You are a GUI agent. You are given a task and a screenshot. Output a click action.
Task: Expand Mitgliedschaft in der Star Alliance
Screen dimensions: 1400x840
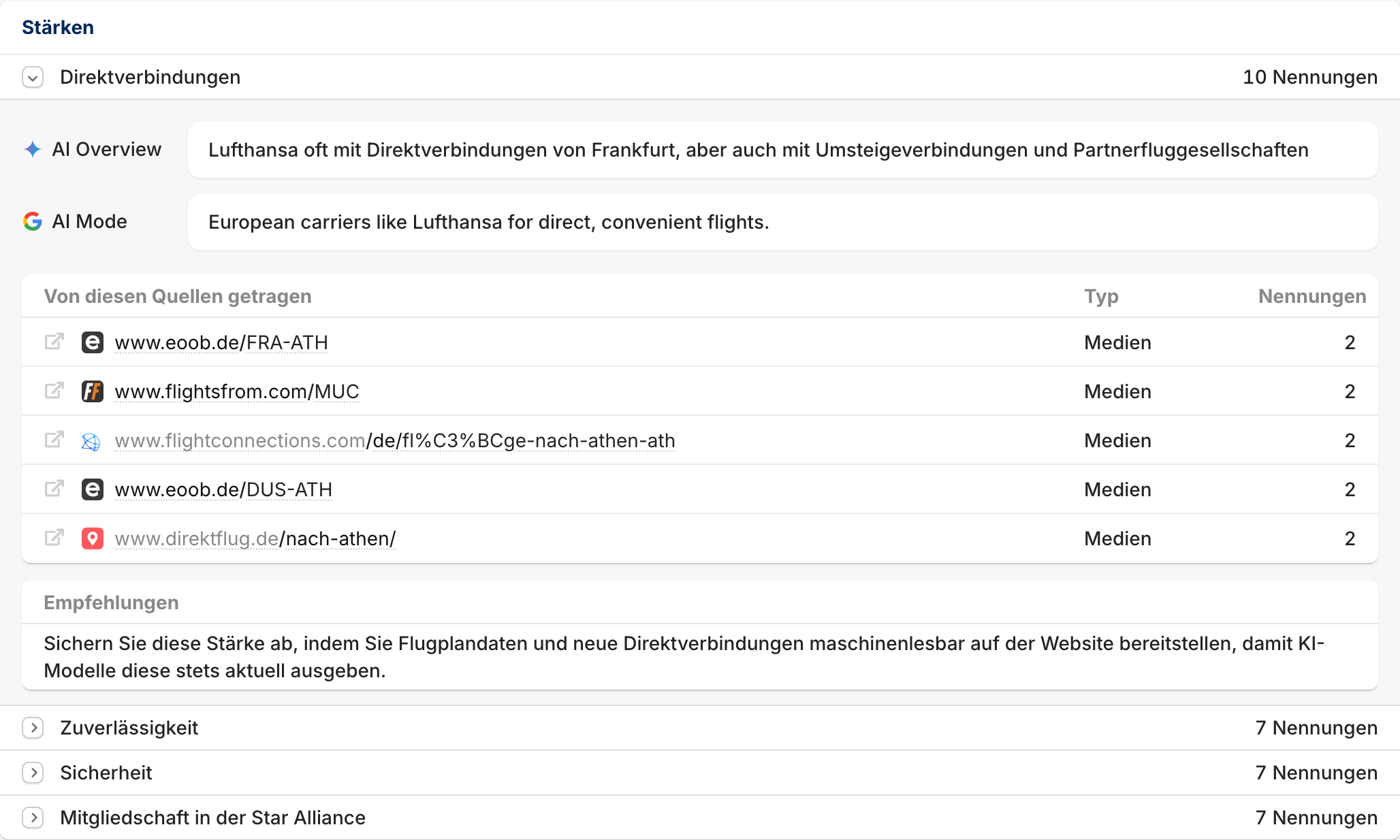point(33,818)
